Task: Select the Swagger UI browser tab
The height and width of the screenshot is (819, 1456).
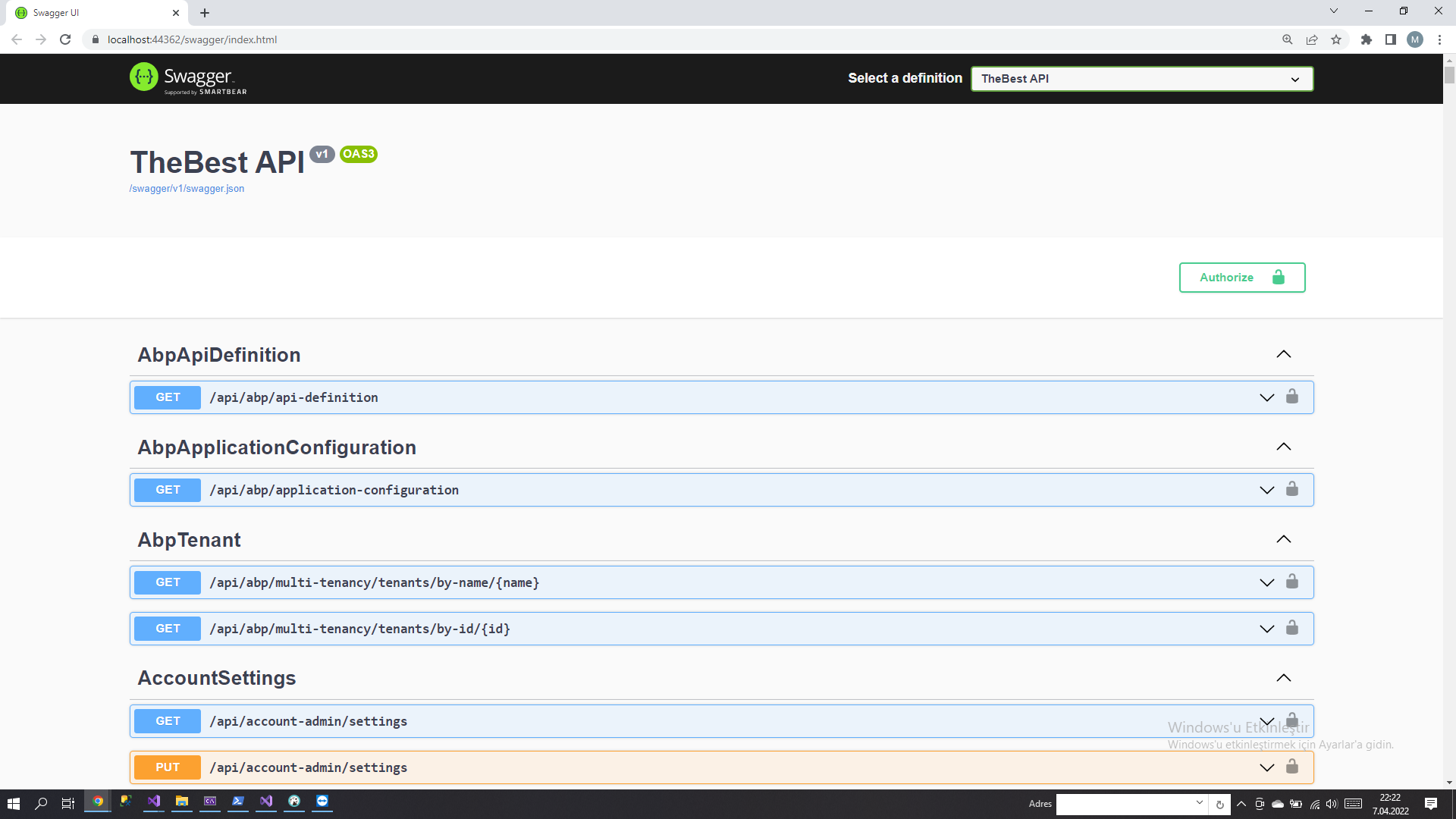Action: point(97,13)
